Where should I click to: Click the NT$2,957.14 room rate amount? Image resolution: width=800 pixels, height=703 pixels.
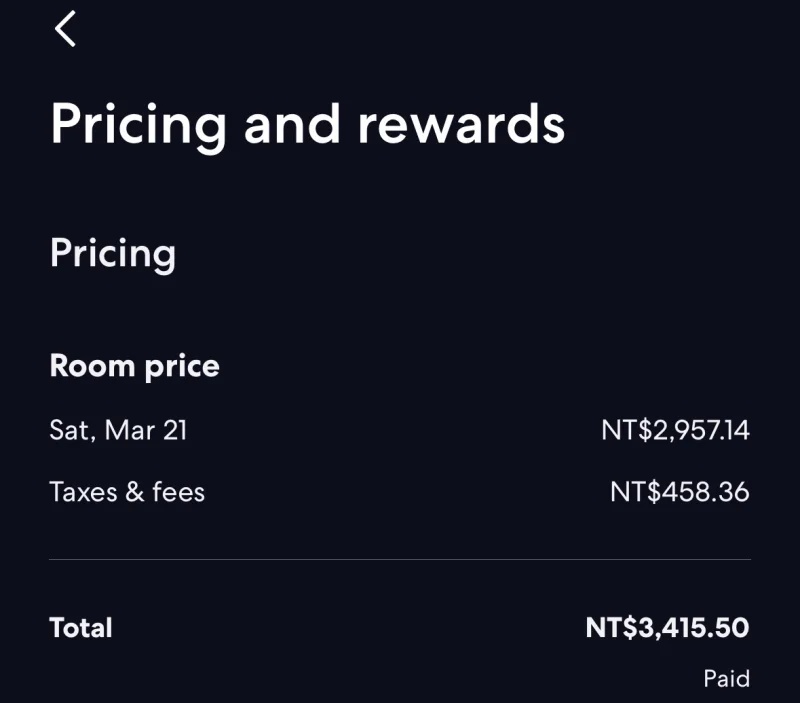(675, 431)
